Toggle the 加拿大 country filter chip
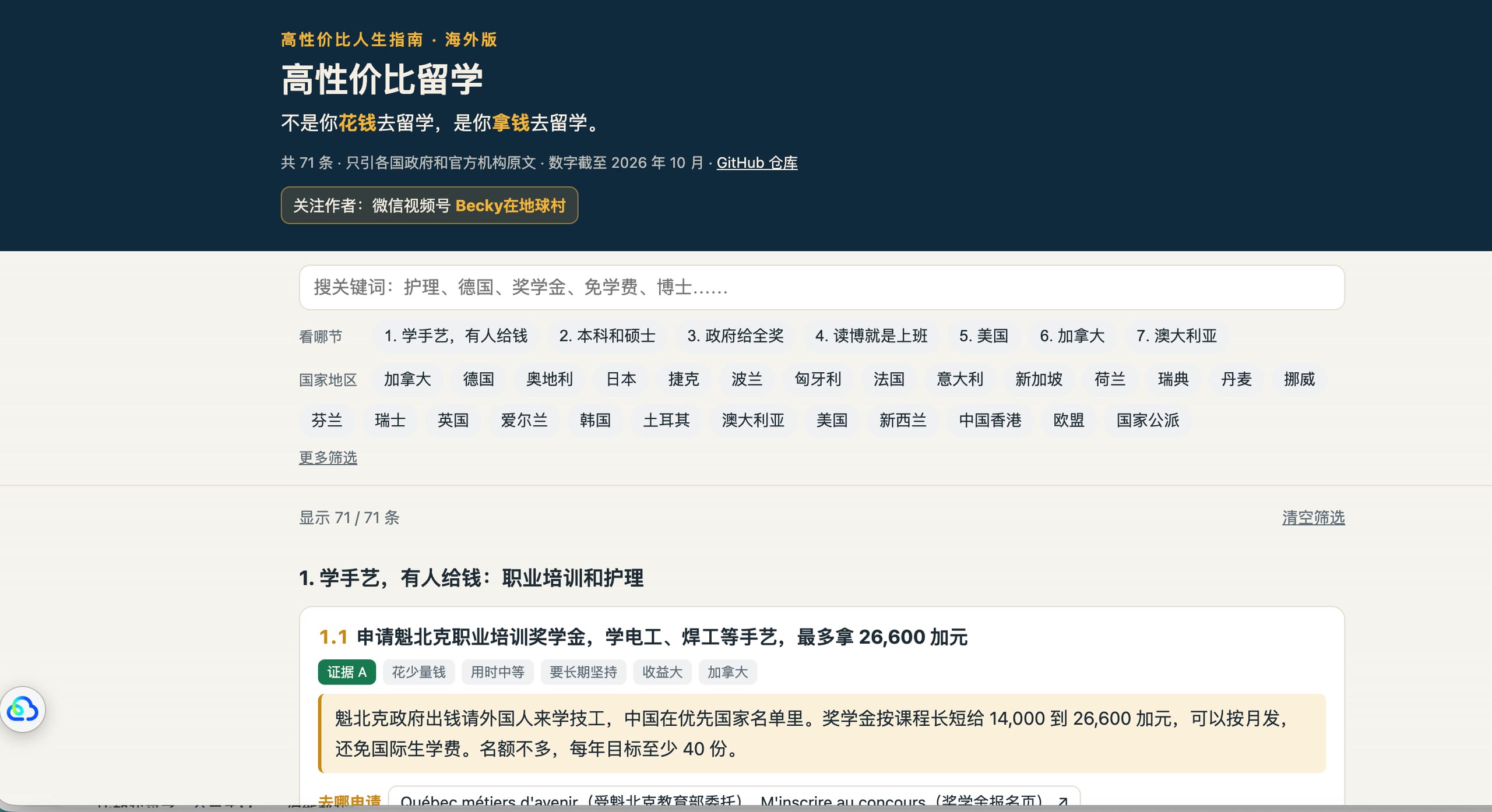 (x=407, y=379)
